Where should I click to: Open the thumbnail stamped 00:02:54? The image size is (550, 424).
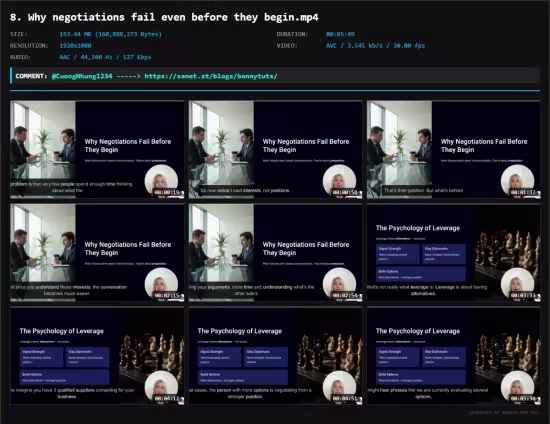coord(275,253)
